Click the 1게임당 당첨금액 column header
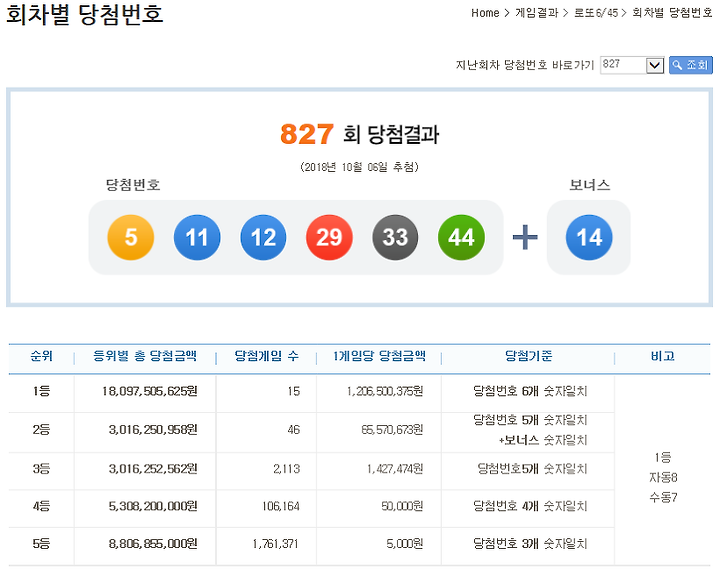This screenshot has width=720, height=569. click(x=379, y=356)
